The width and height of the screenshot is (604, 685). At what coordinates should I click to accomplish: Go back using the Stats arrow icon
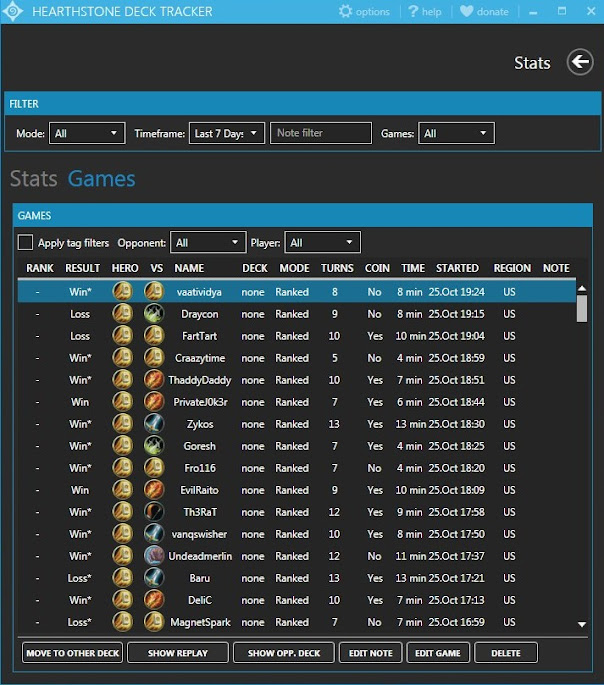580,62
